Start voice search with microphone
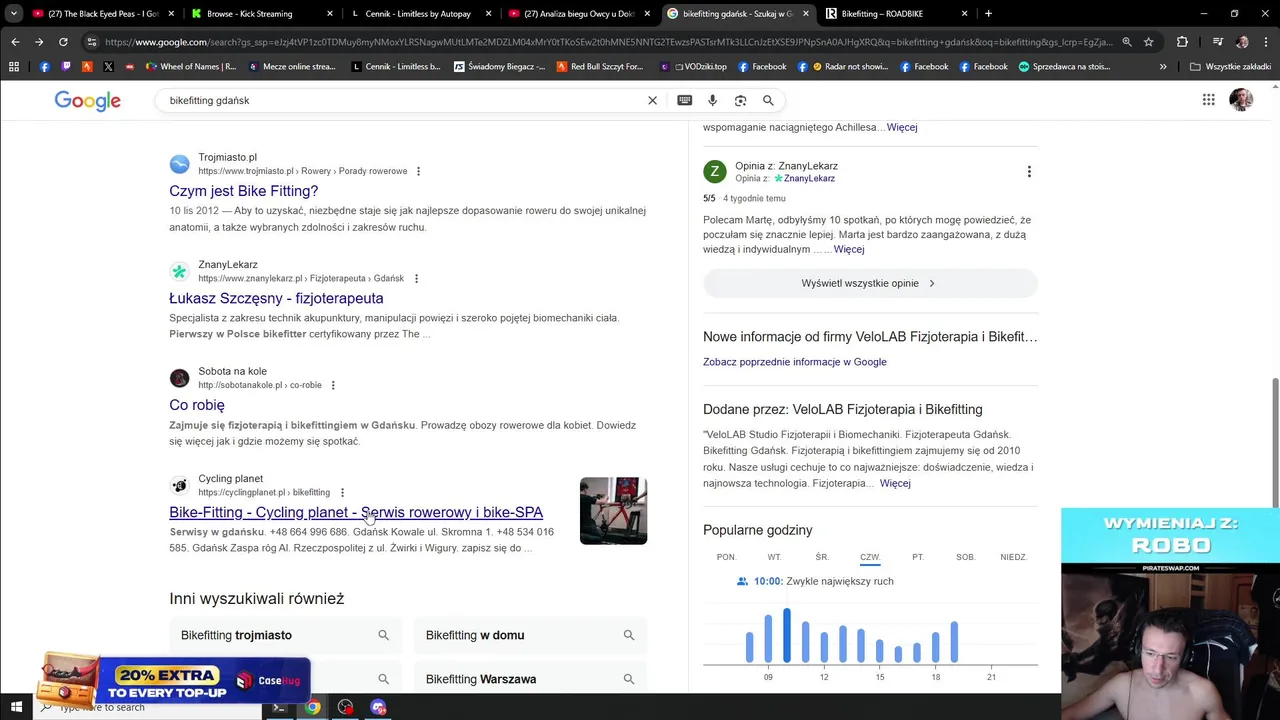Image resolution: width=1280 pixels, height=720 pixels. 713,100
